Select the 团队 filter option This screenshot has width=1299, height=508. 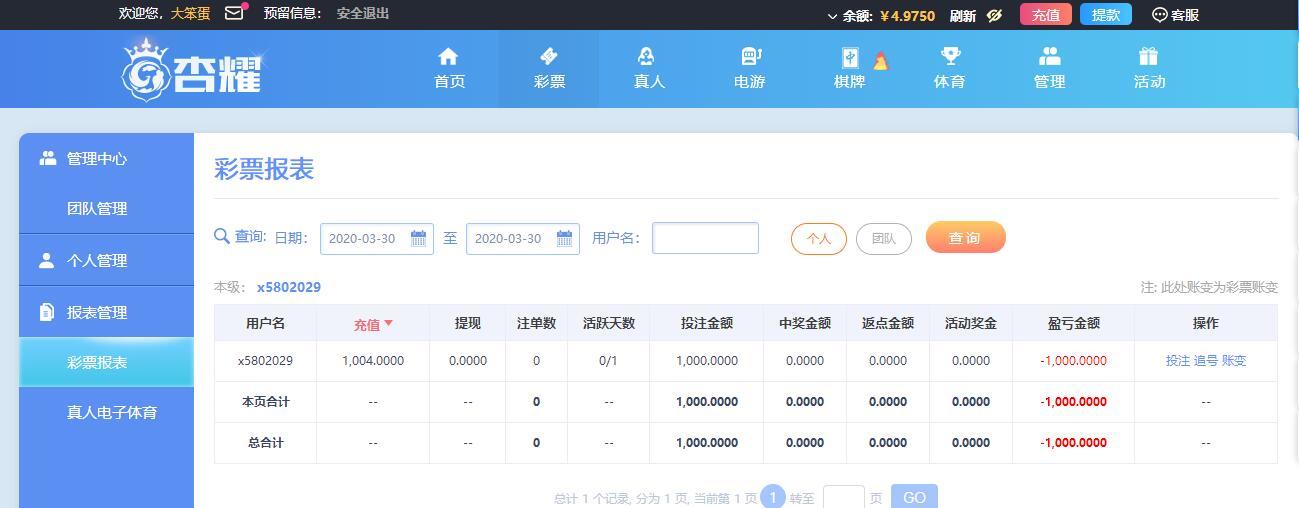pos(883,239)
